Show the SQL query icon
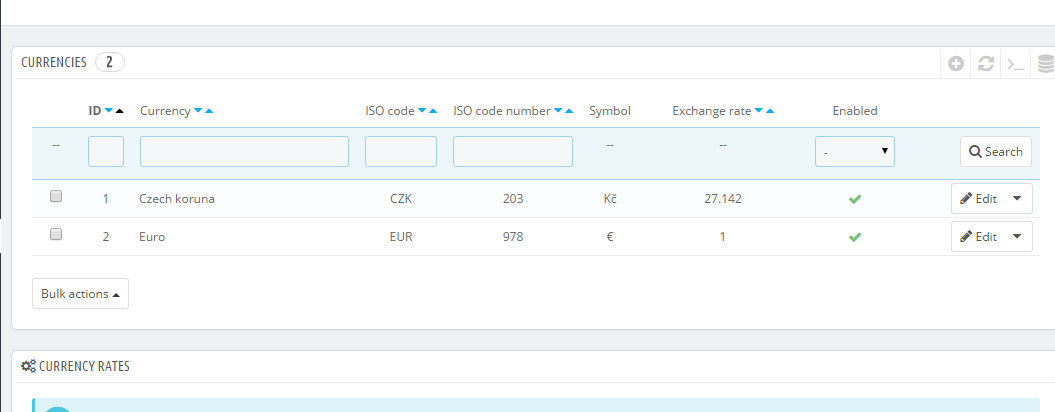 1015,64
